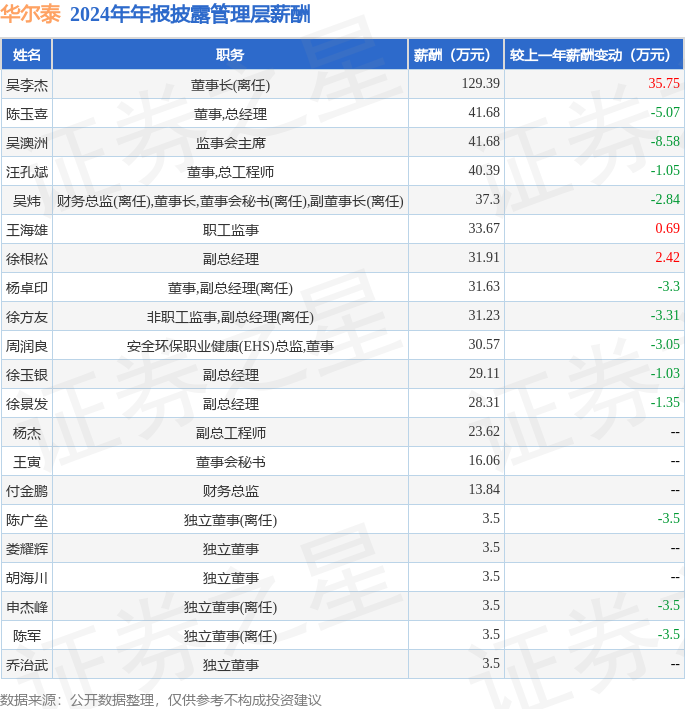Click the 较上一年薪酬变动（万元） header
Viewport: 685px width, 709px height.
click(594, 55)
